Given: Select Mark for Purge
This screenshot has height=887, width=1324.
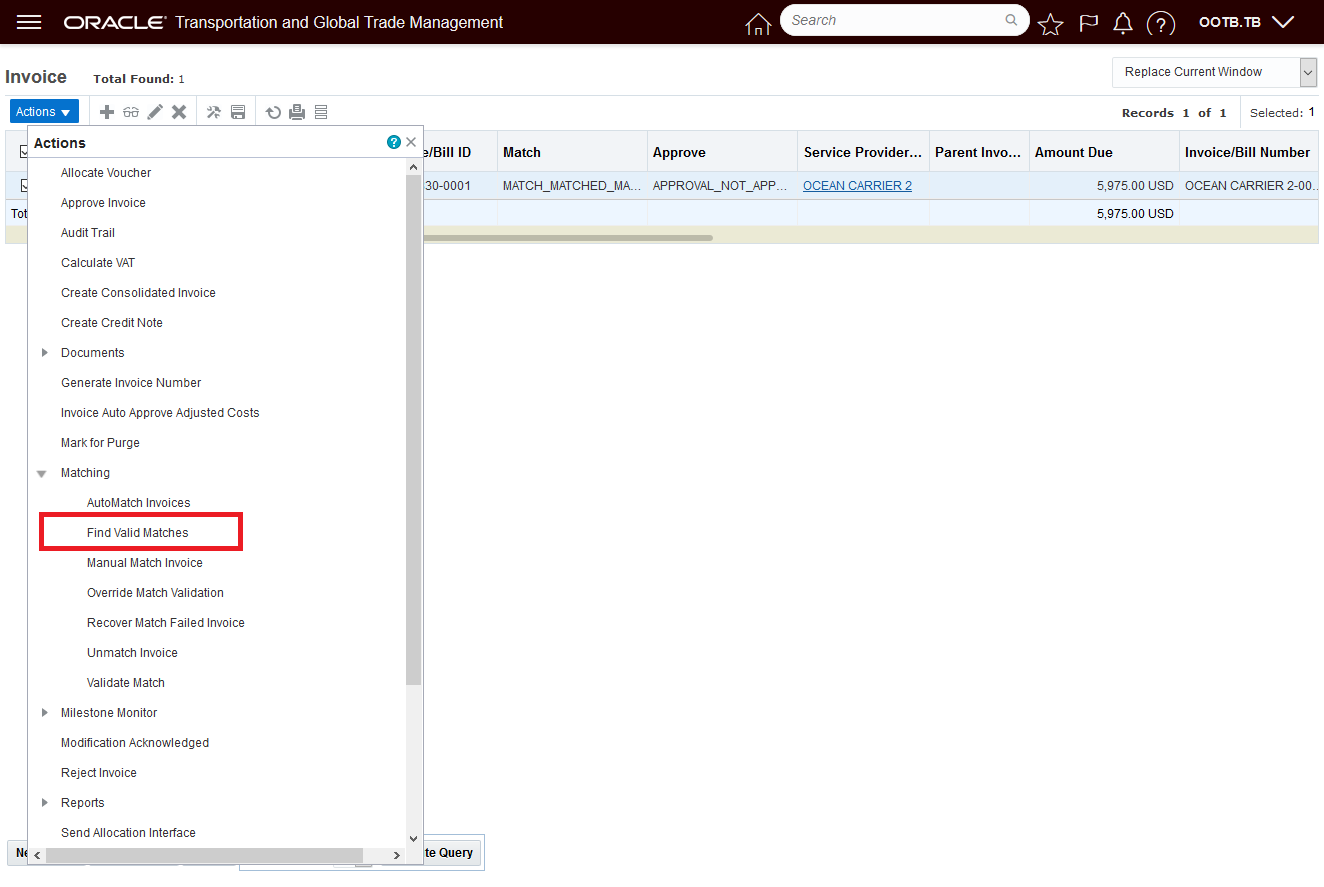Looking at the screenshot, I should tap(100, 443).
